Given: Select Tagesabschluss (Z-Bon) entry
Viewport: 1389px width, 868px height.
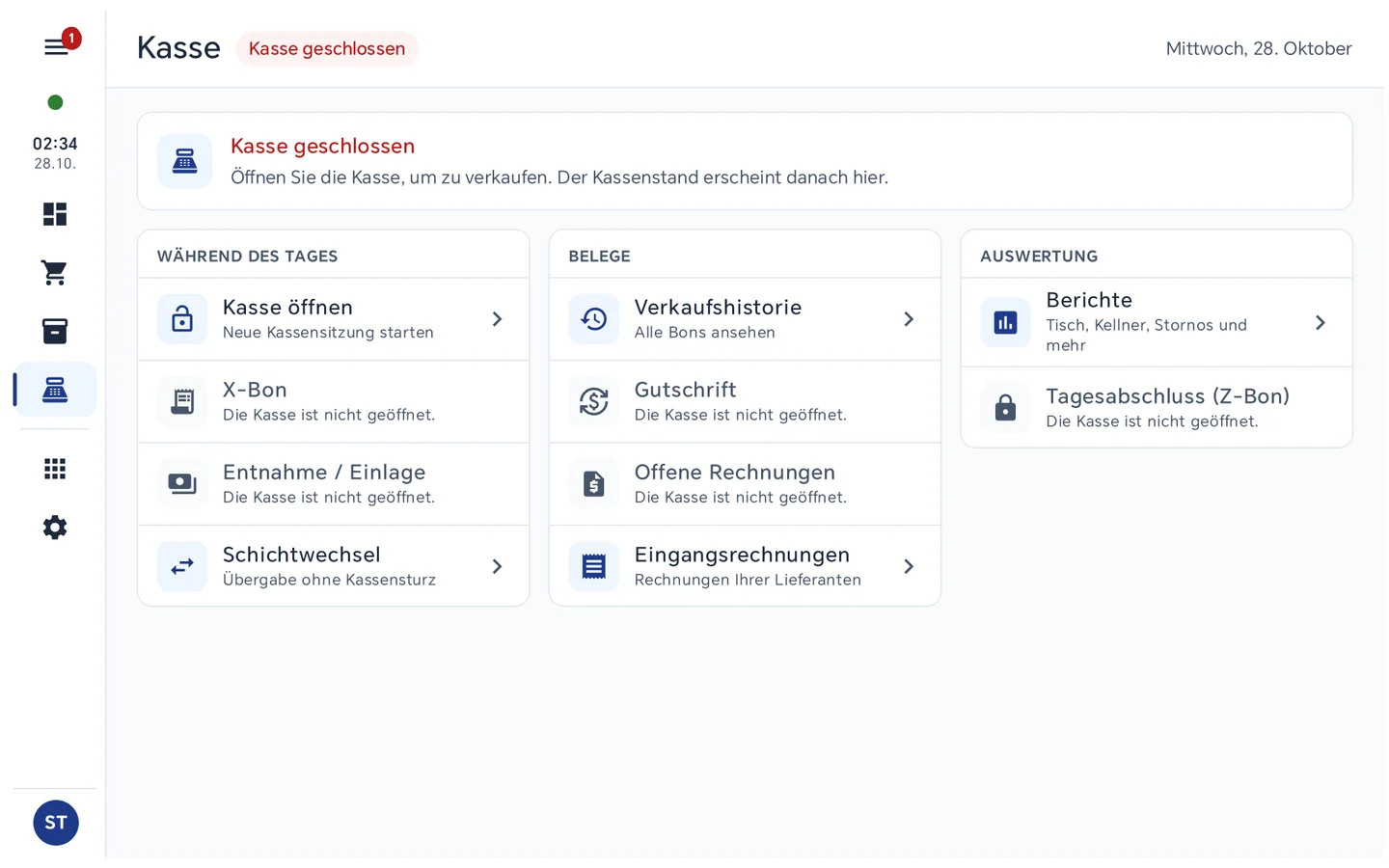Looking at the screenshot, I should coord(1157,407).
